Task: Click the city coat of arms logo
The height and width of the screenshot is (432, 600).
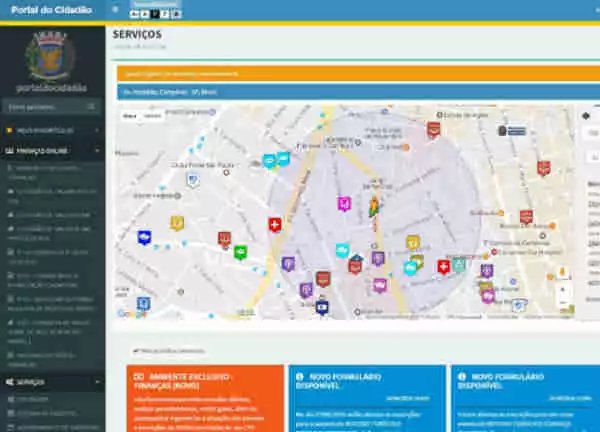Action: coord(51,56)
